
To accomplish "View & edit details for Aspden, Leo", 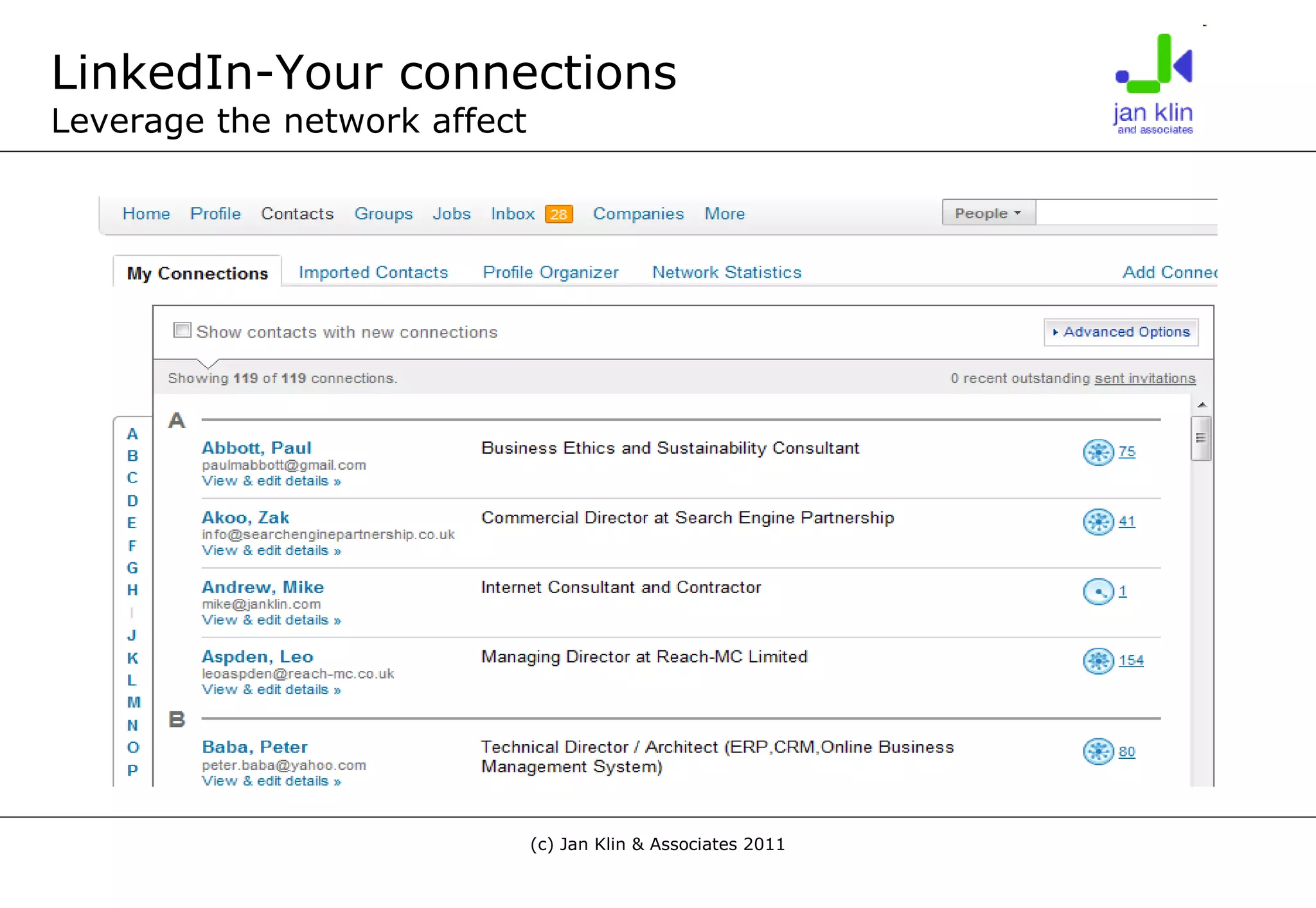I will (x=271, y=690).
